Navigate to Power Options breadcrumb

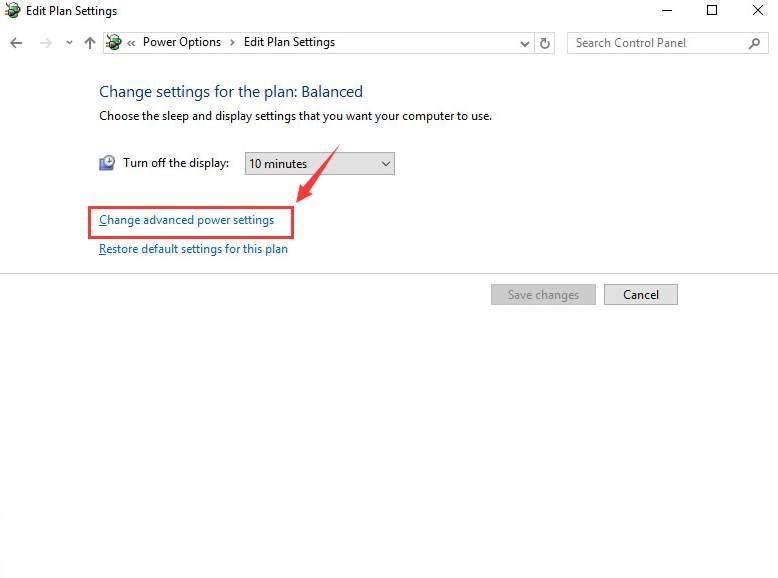(181, 43)
